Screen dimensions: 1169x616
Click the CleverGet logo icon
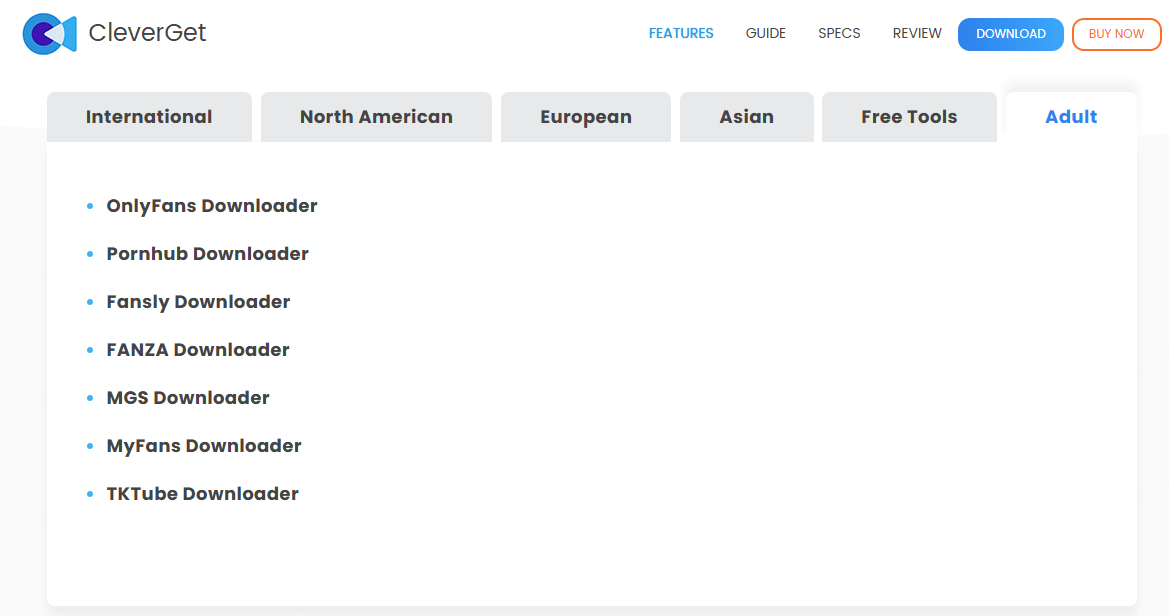[49, 34]
